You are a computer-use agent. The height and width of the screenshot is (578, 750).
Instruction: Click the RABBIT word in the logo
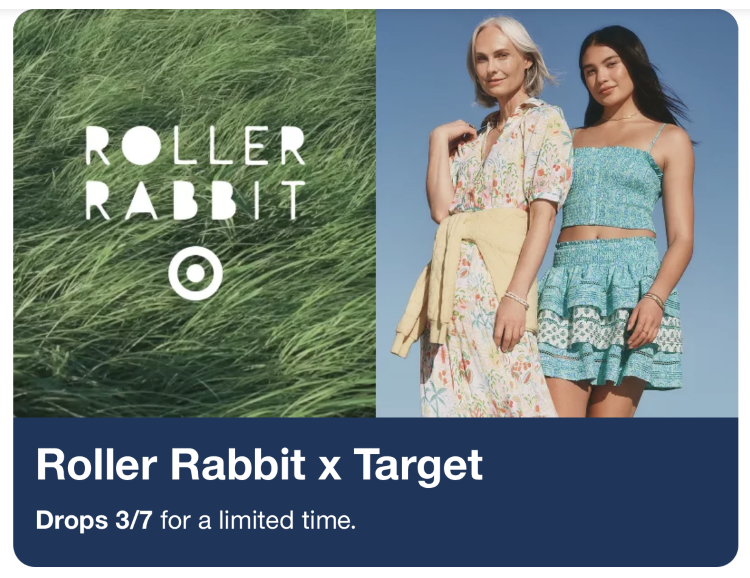coord(195,200)
